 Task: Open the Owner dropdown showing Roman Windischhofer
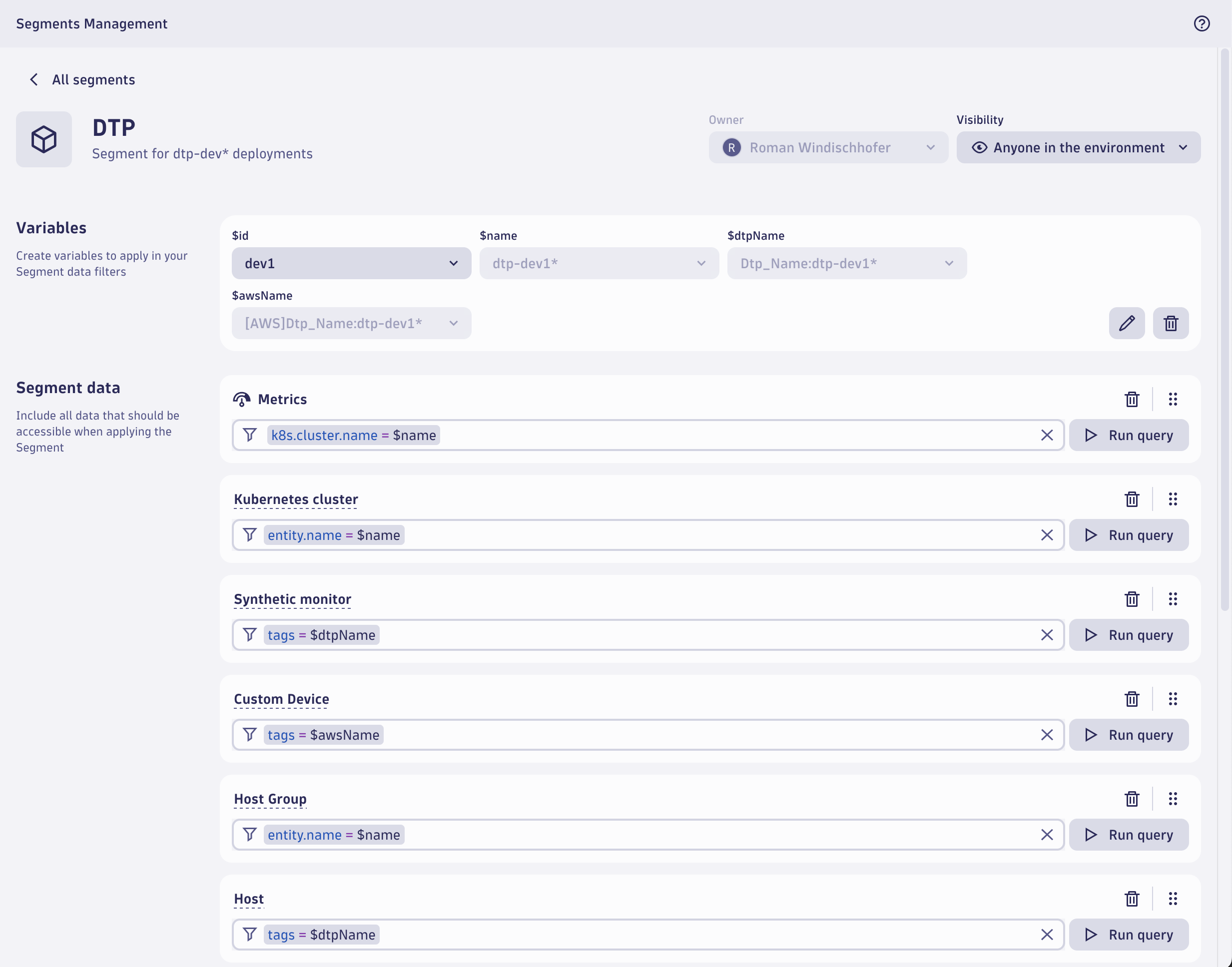pos(828,147)
